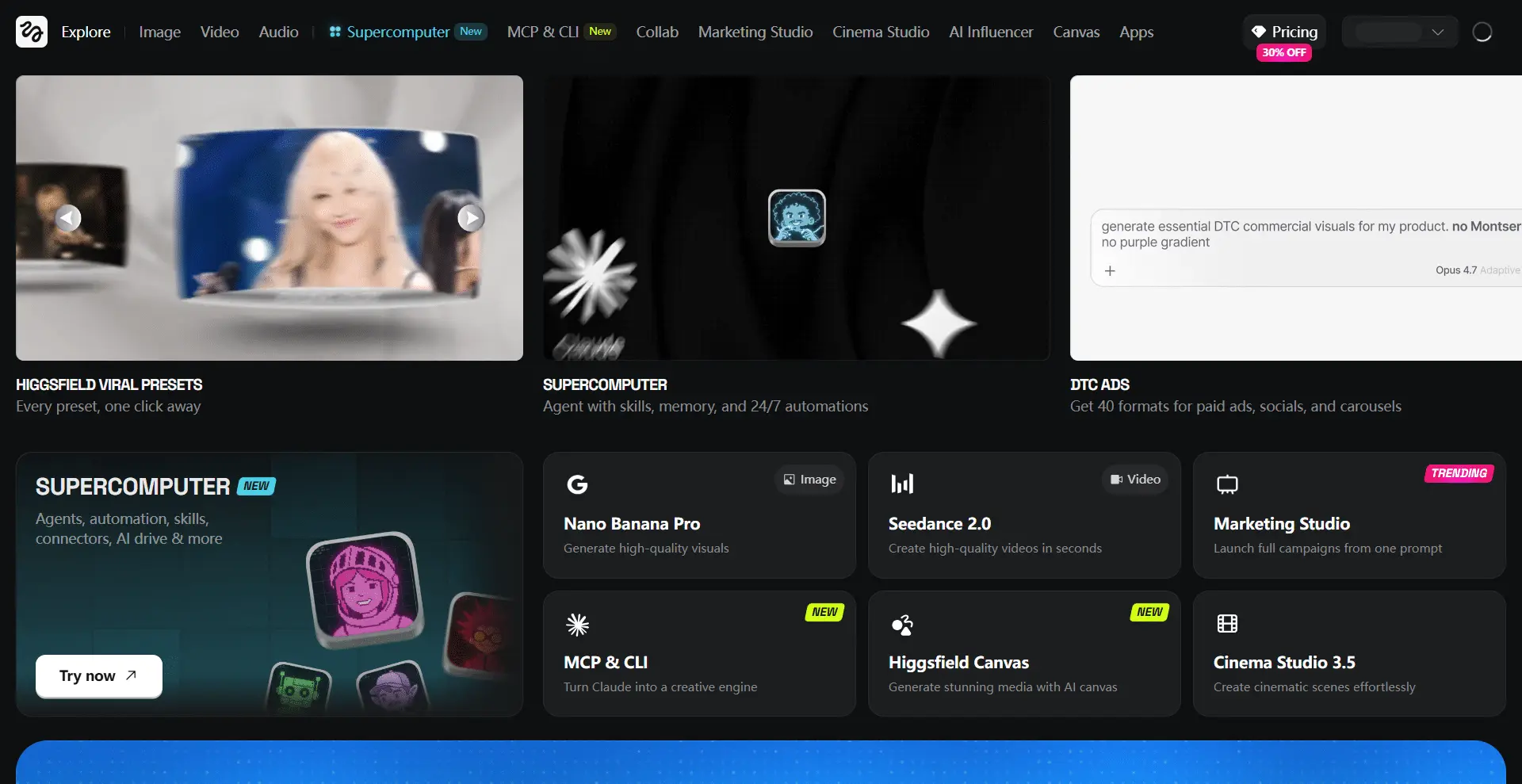Image resolution: width=1522 pixels, height=784 pixels.
Task: Open the AI Influencer menu item
Action: [991, 32]
